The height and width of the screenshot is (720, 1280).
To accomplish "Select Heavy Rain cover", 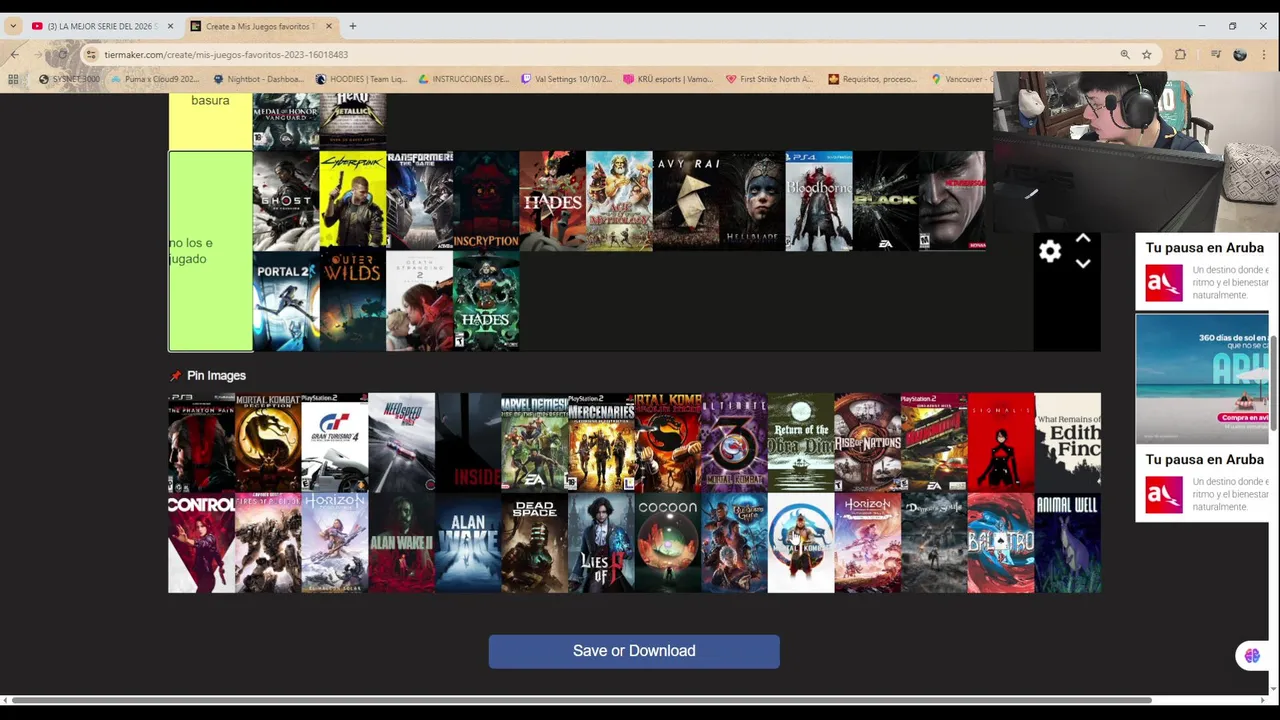I will coord(686,201).
